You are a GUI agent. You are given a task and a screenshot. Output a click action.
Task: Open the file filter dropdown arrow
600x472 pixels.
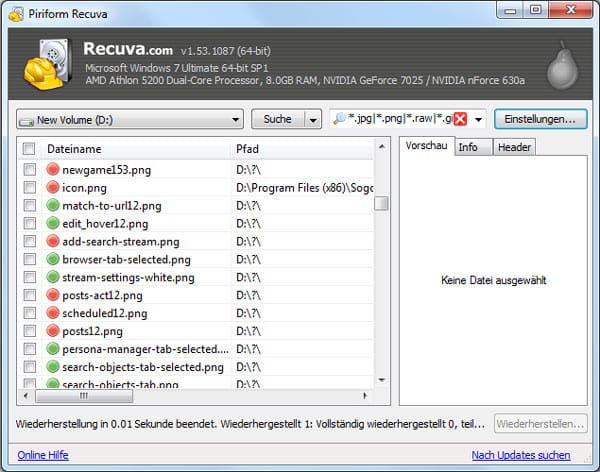(479, 119)
